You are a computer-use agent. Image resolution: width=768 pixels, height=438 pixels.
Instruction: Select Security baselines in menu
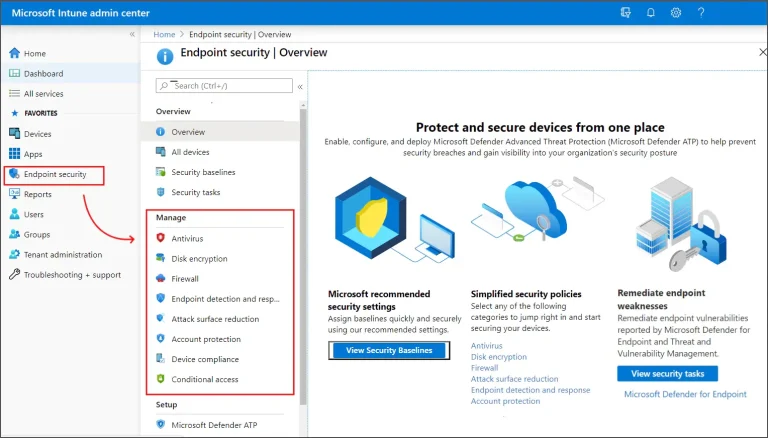(203, 172)
